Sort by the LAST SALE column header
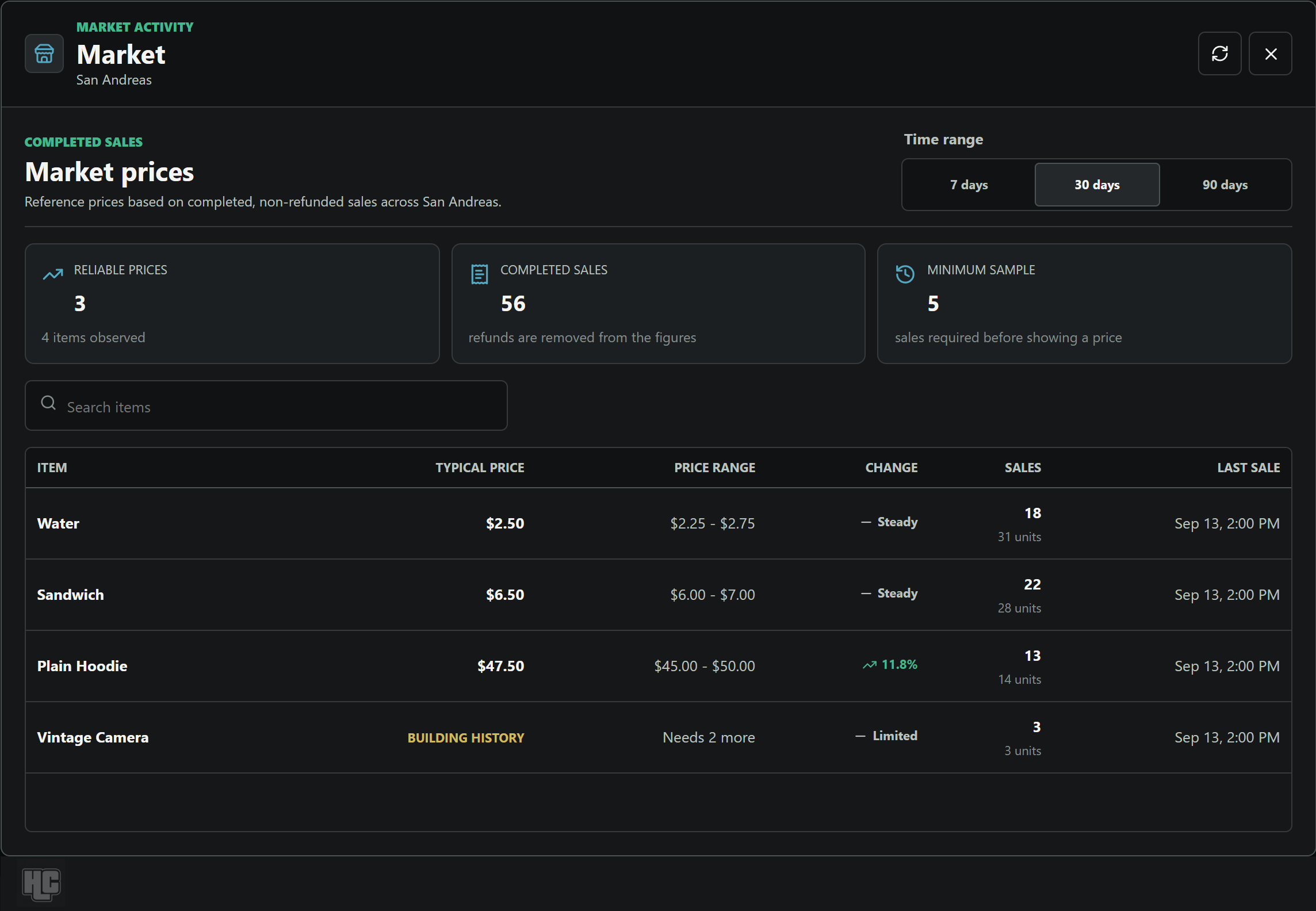Image resolution: width=1316 pixels, height=911 pixels. (x=1249, y=468)
